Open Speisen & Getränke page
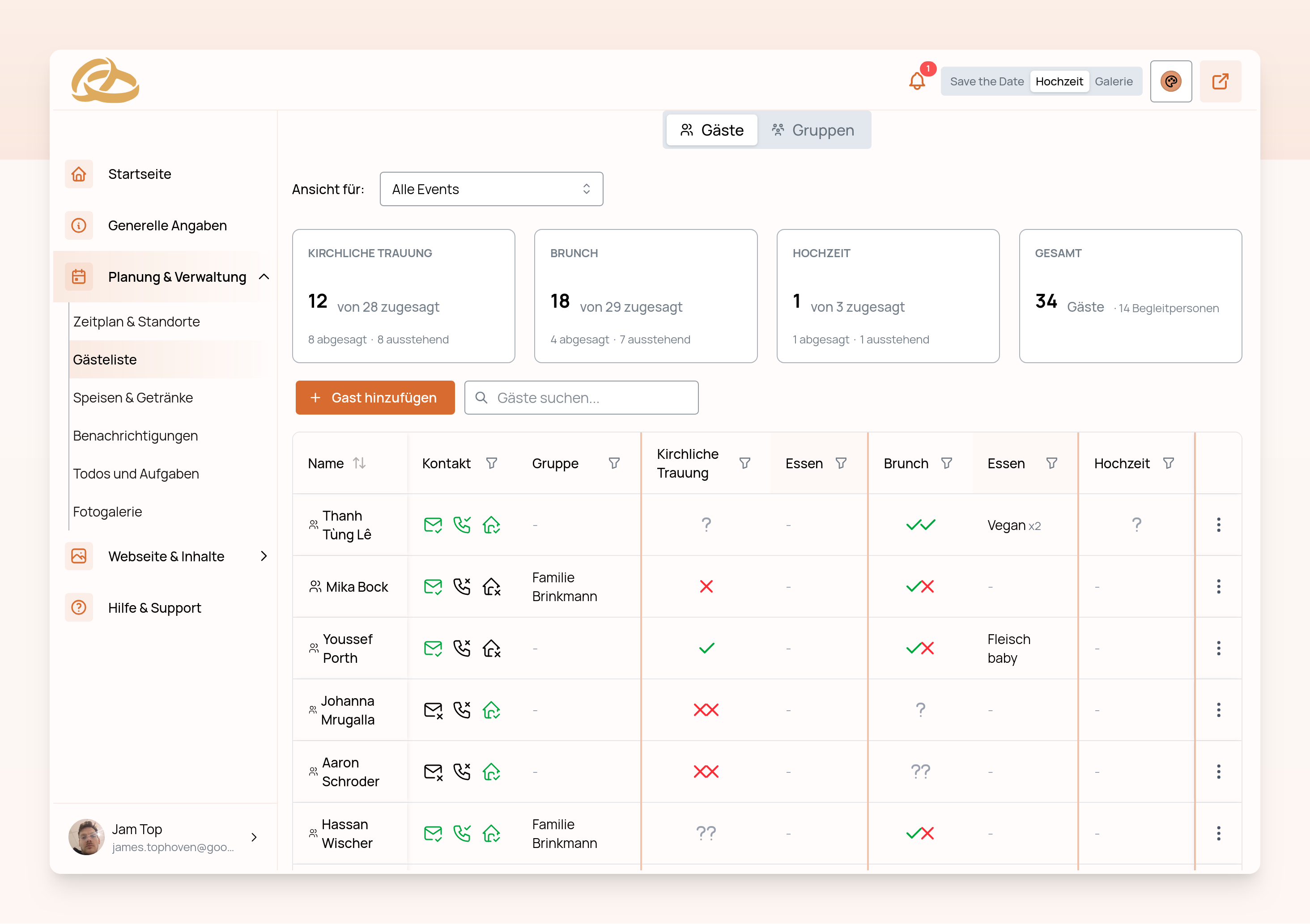The image size is (1310, 924). tap(133, 398)
